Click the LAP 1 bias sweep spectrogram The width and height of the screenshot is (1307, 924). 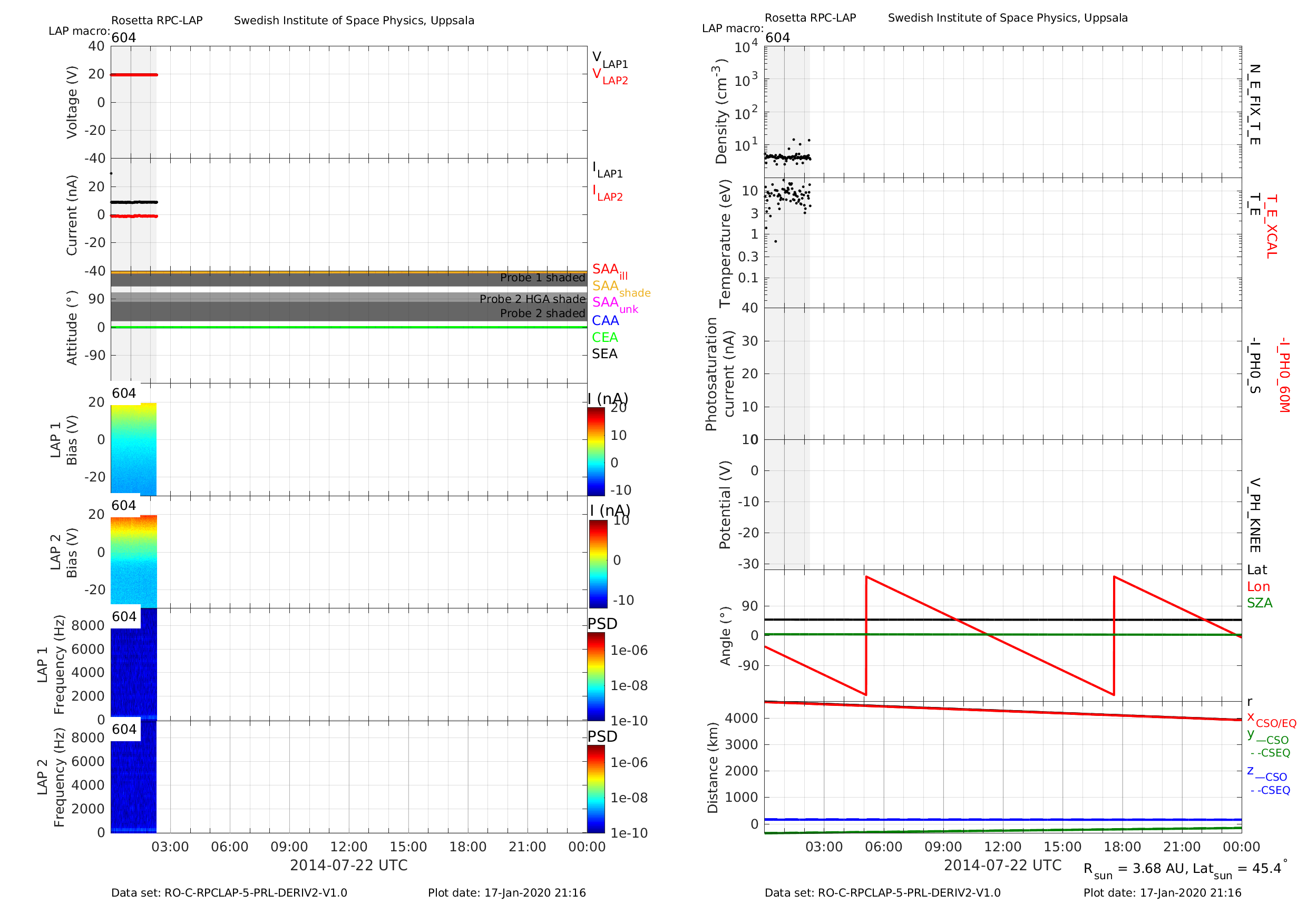coord(133,449)
